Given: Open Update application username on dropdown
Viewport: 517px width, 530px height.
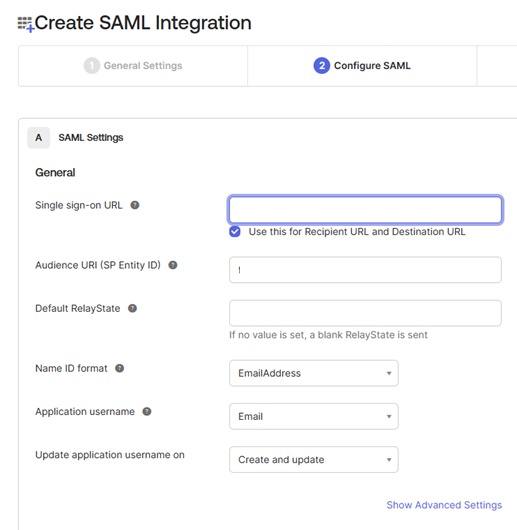Looking at the screenshot, I should (314, 460).
